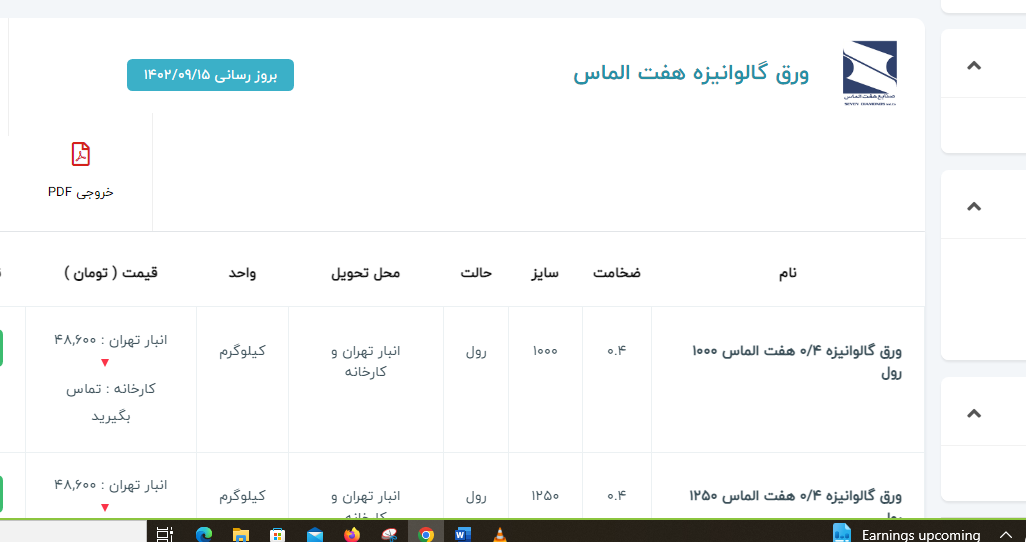Open Microsoft Store from the taskbar
1026x542 pixels.
click(278, 534)
